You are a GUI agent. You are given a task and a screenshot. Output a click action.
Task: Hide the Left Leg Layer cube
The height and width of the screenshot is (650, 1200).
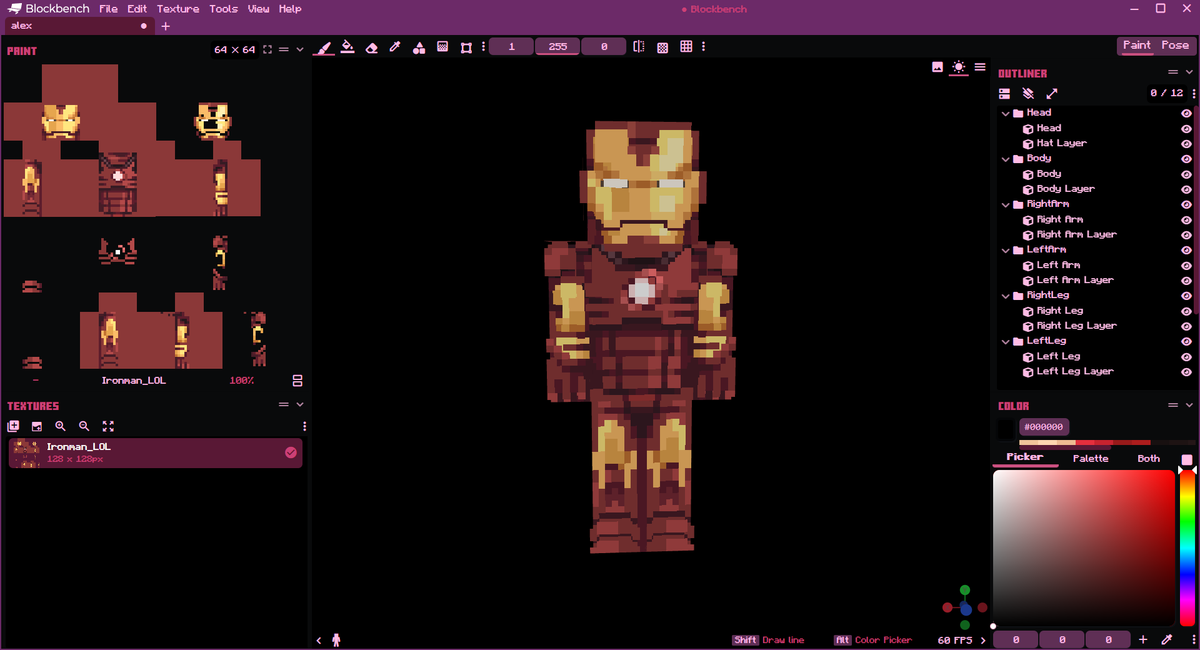[1186, 371]
